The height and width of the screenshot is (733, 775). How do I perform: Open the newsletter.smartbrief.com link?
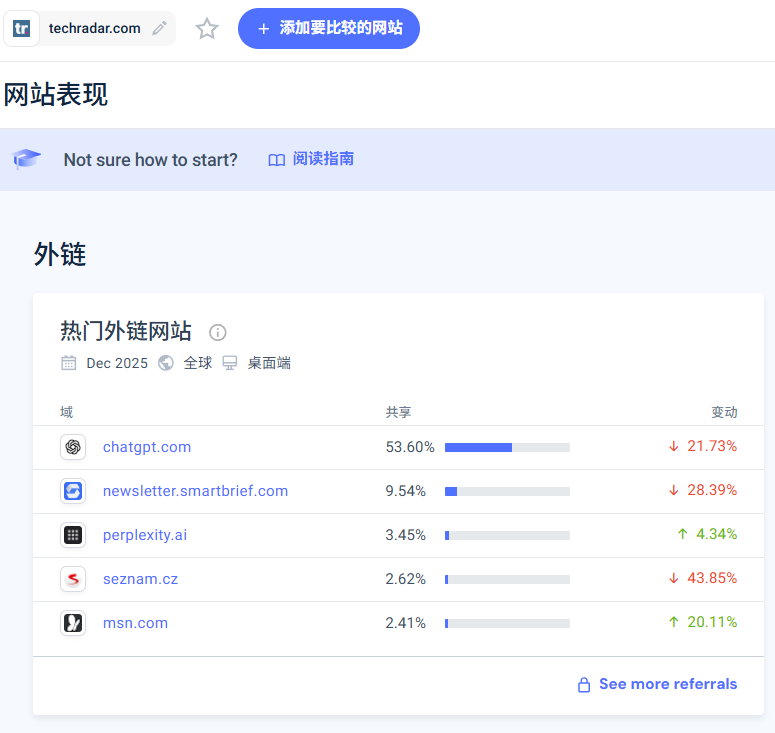click(x=195, y=491)
